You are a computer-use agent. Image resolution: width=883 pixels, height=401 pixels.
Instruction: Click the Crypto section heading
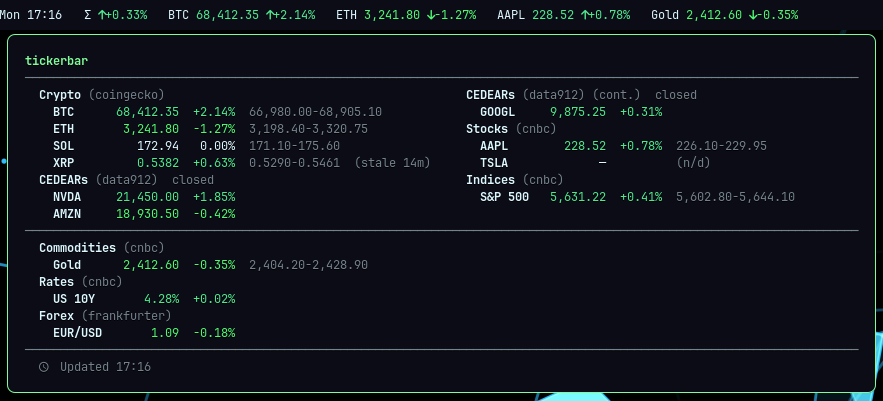(60, 95)
